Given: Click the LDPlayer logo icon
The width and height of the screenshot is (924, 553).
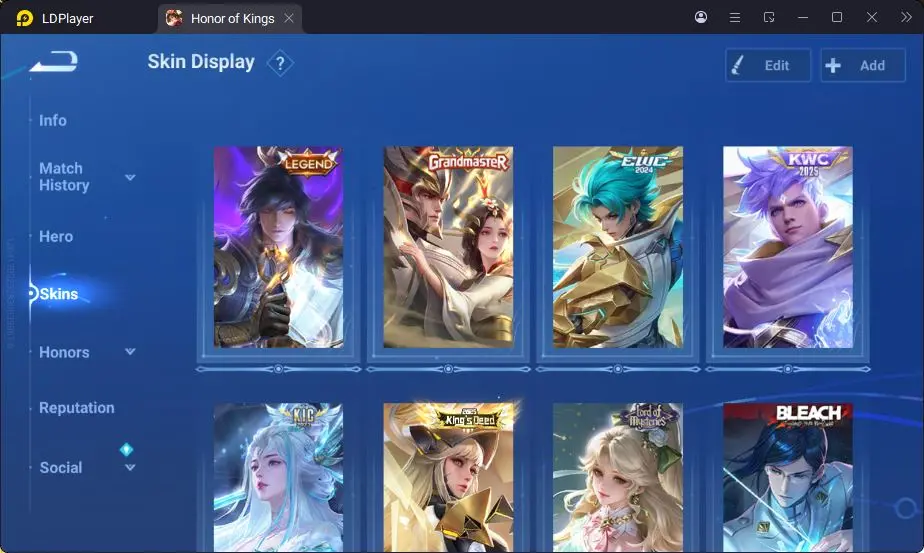Looking at the screenshot, I should tap(25, 18).
